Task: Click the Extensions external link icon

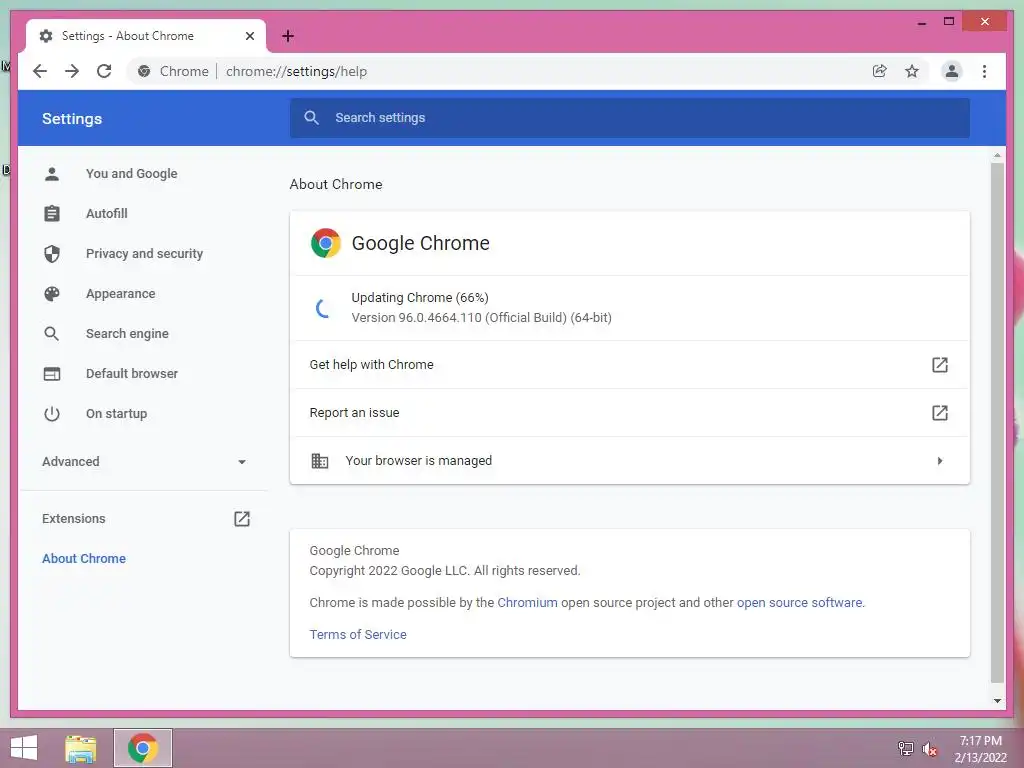Action: pos(242,519)
